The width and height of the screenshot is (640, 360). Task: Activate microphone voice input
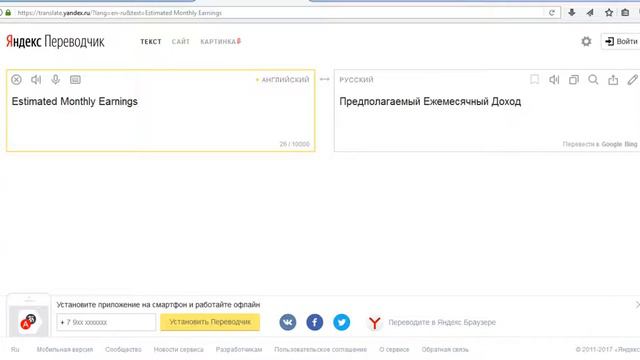[56, 80]
